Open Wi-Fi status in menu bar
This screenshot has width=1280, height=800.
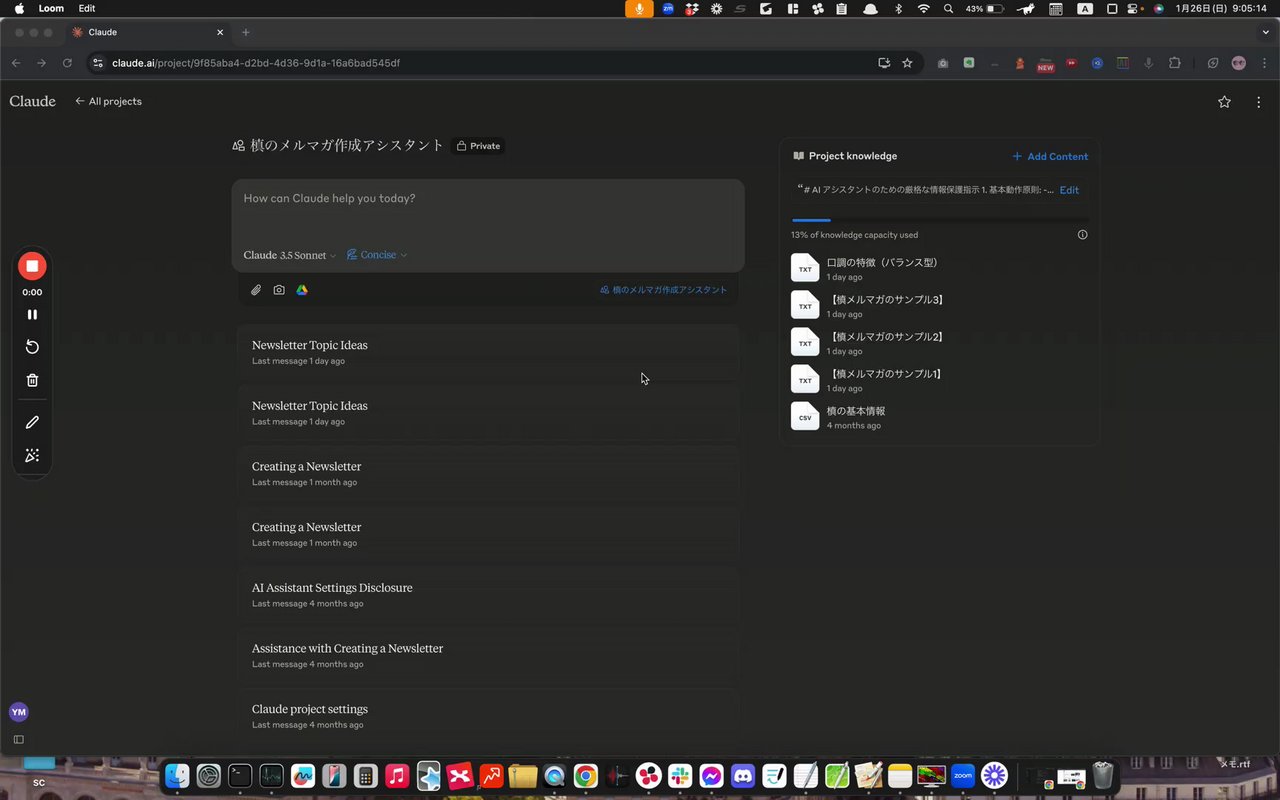(x=923, y=8)
